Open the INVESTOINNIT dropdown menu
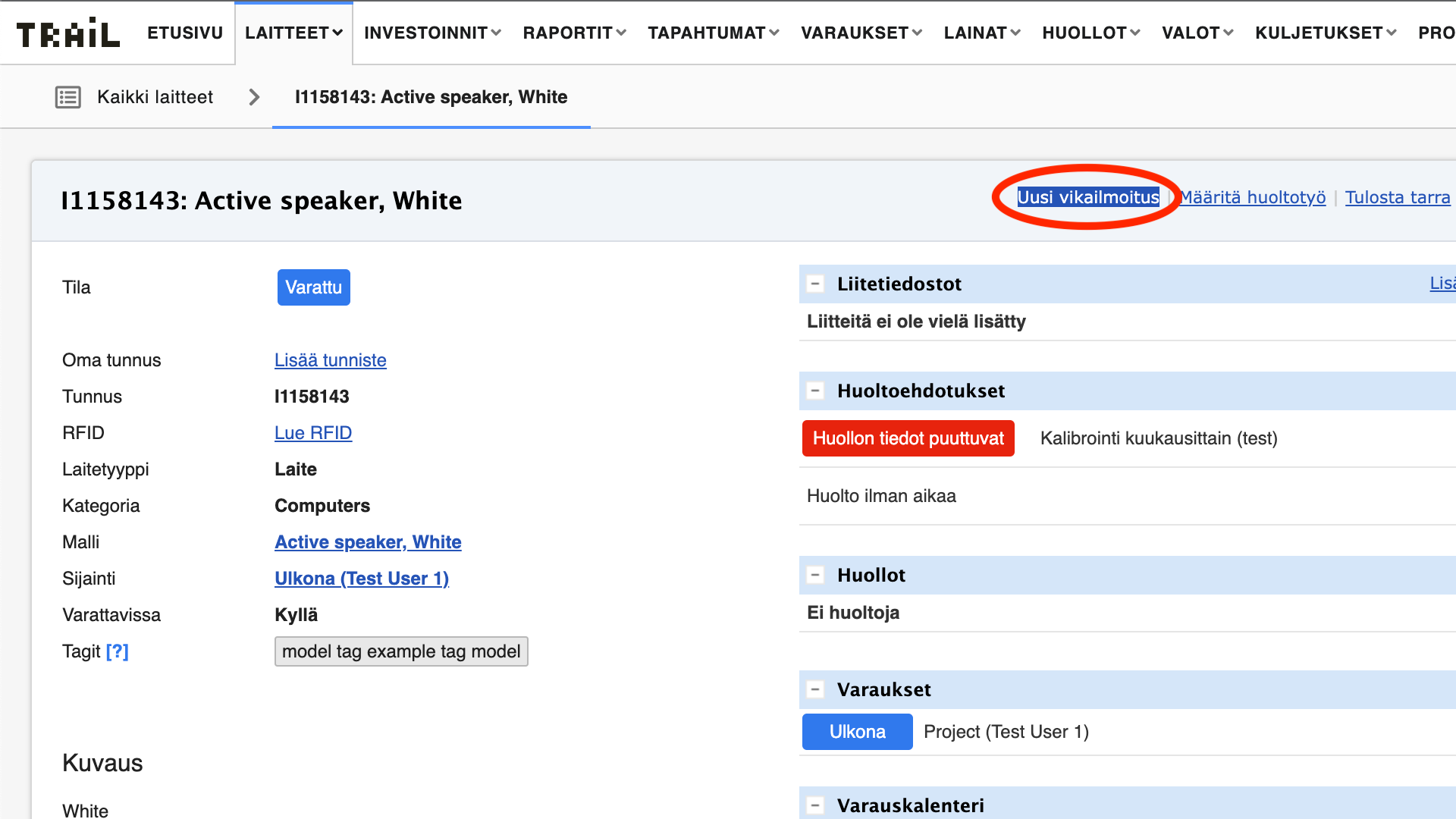 coord(432,33)
